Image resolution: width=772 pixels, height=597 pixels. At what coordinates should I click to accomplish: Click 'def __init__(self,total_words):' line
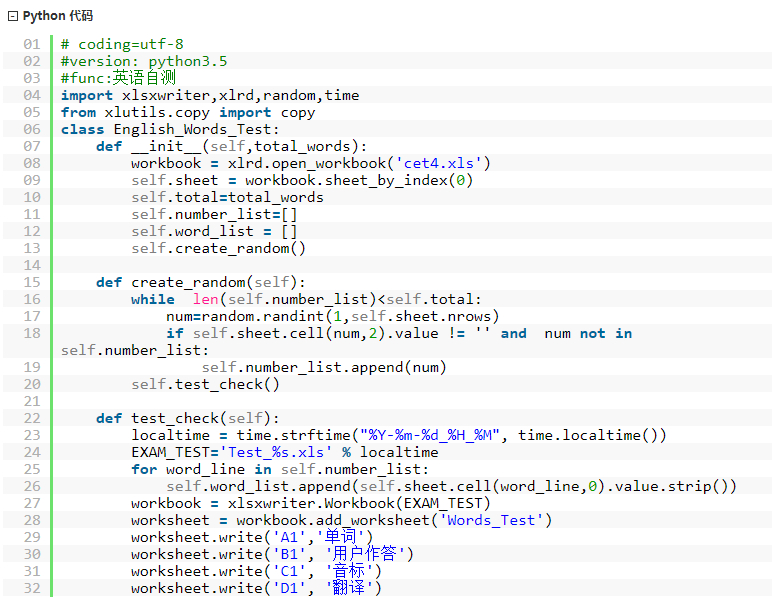231,147
